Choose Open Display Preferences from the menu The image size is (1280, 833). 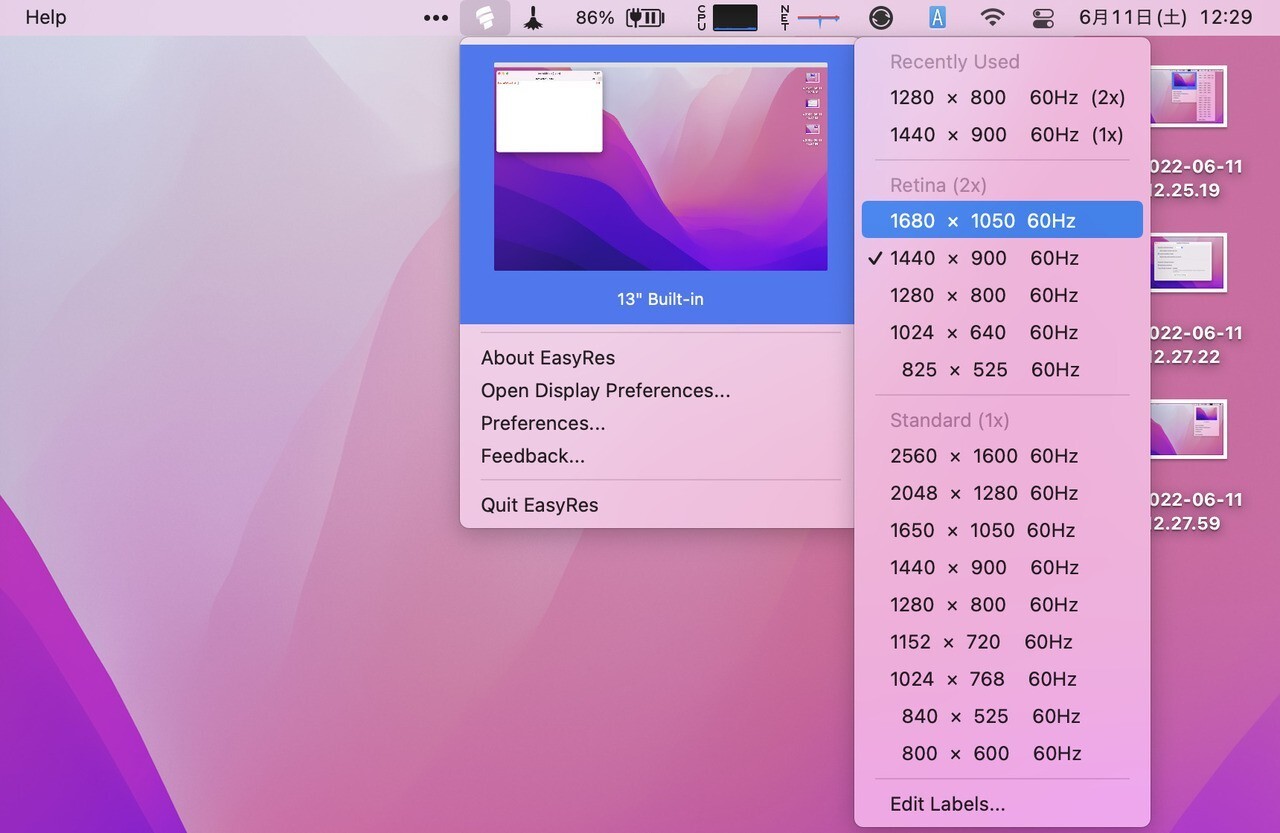[605, 390]
